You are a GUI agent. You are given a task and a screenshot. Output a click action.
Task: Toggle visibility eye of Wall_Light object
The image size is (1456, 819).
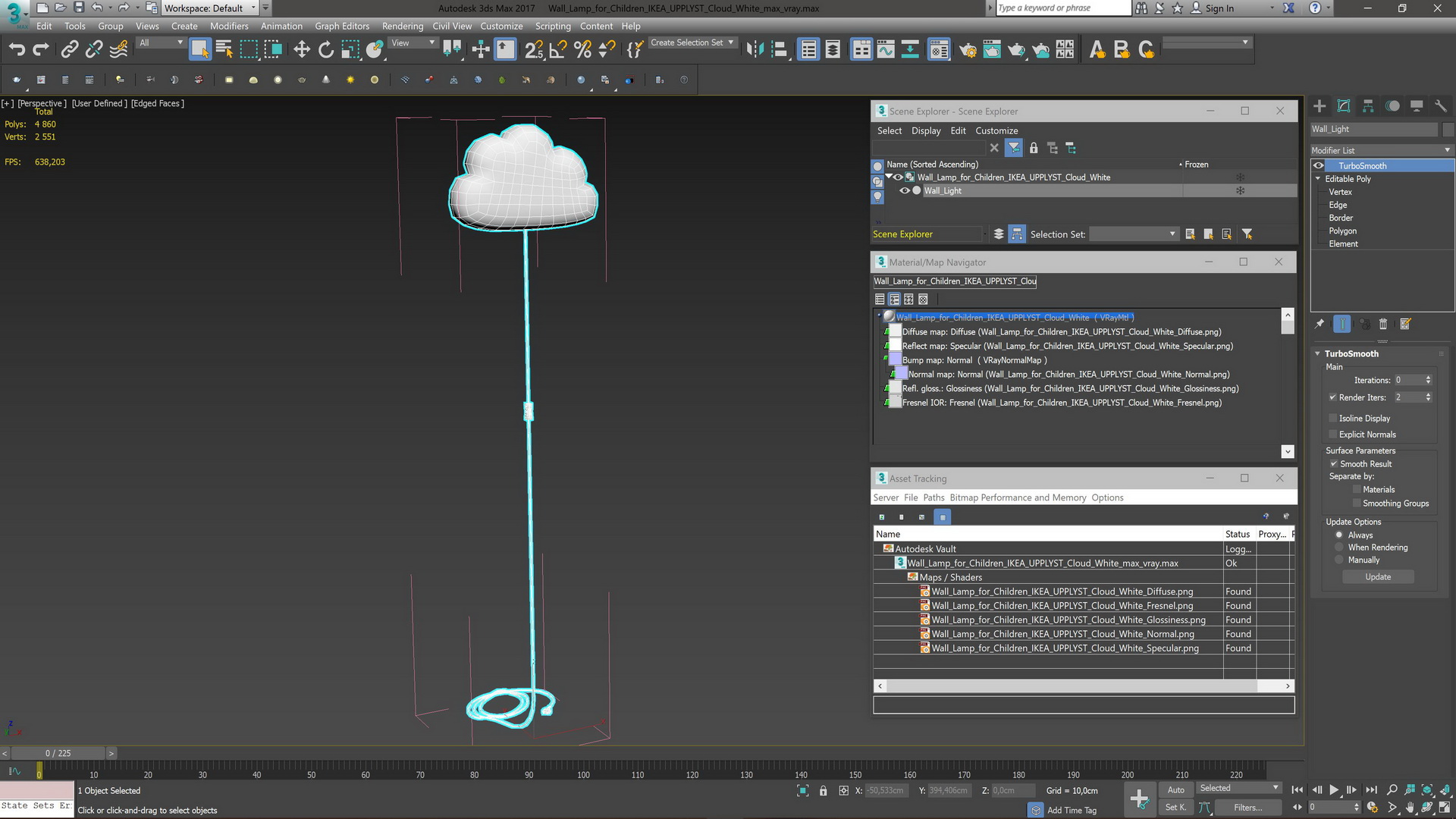(904, 191)
